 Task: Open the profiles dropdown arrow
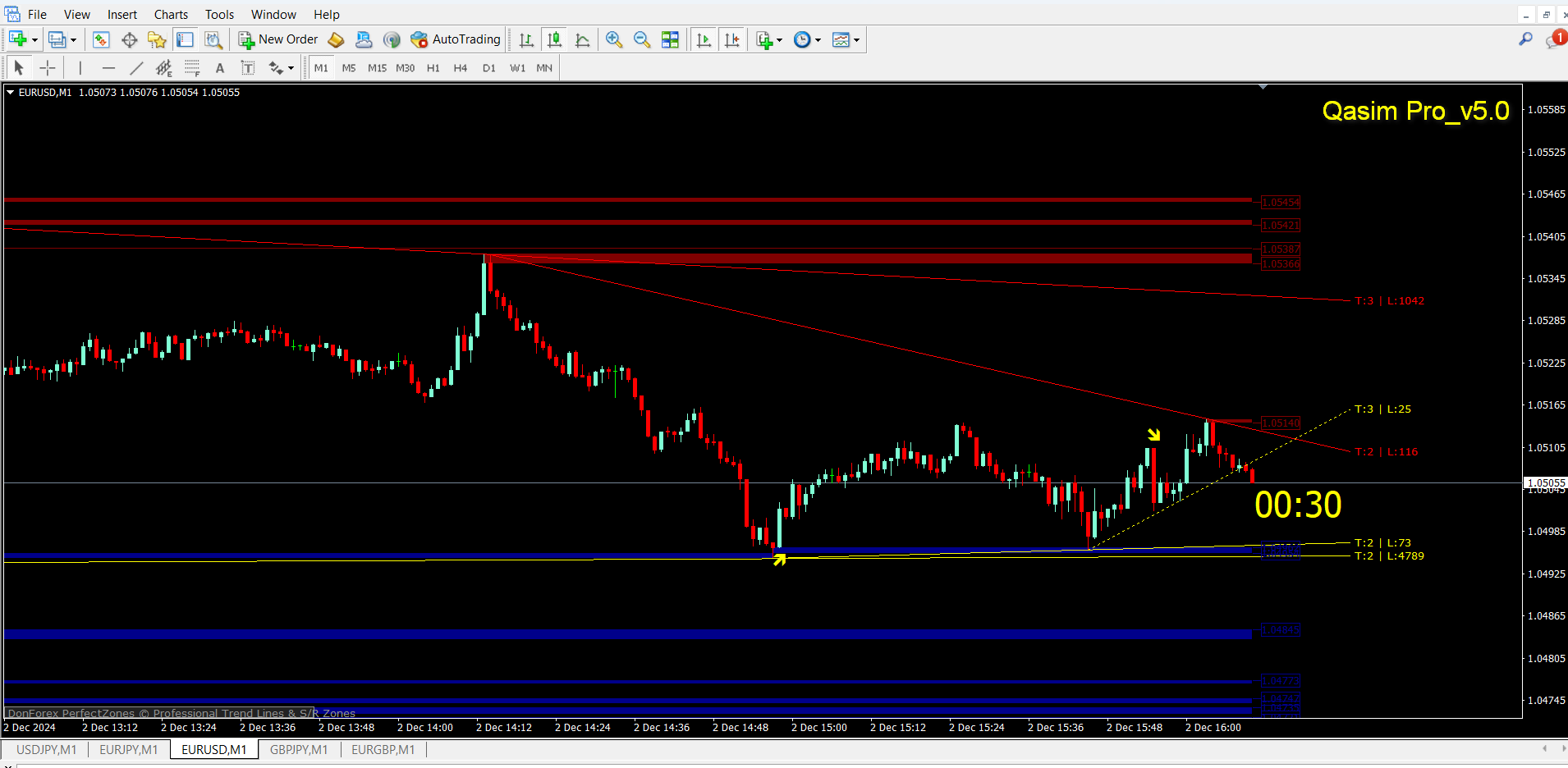tap(71, 39)
